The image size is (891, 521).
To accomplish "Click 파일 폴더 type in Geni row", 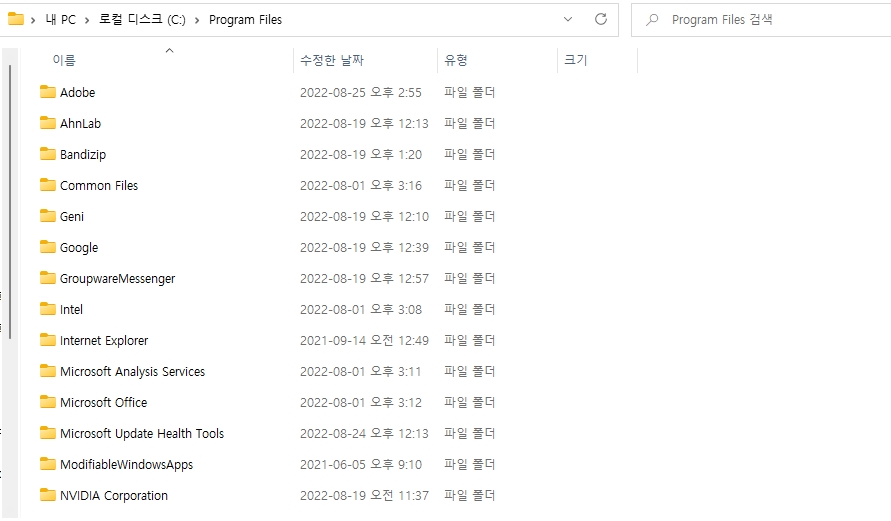I will click(x=469, y=216).
